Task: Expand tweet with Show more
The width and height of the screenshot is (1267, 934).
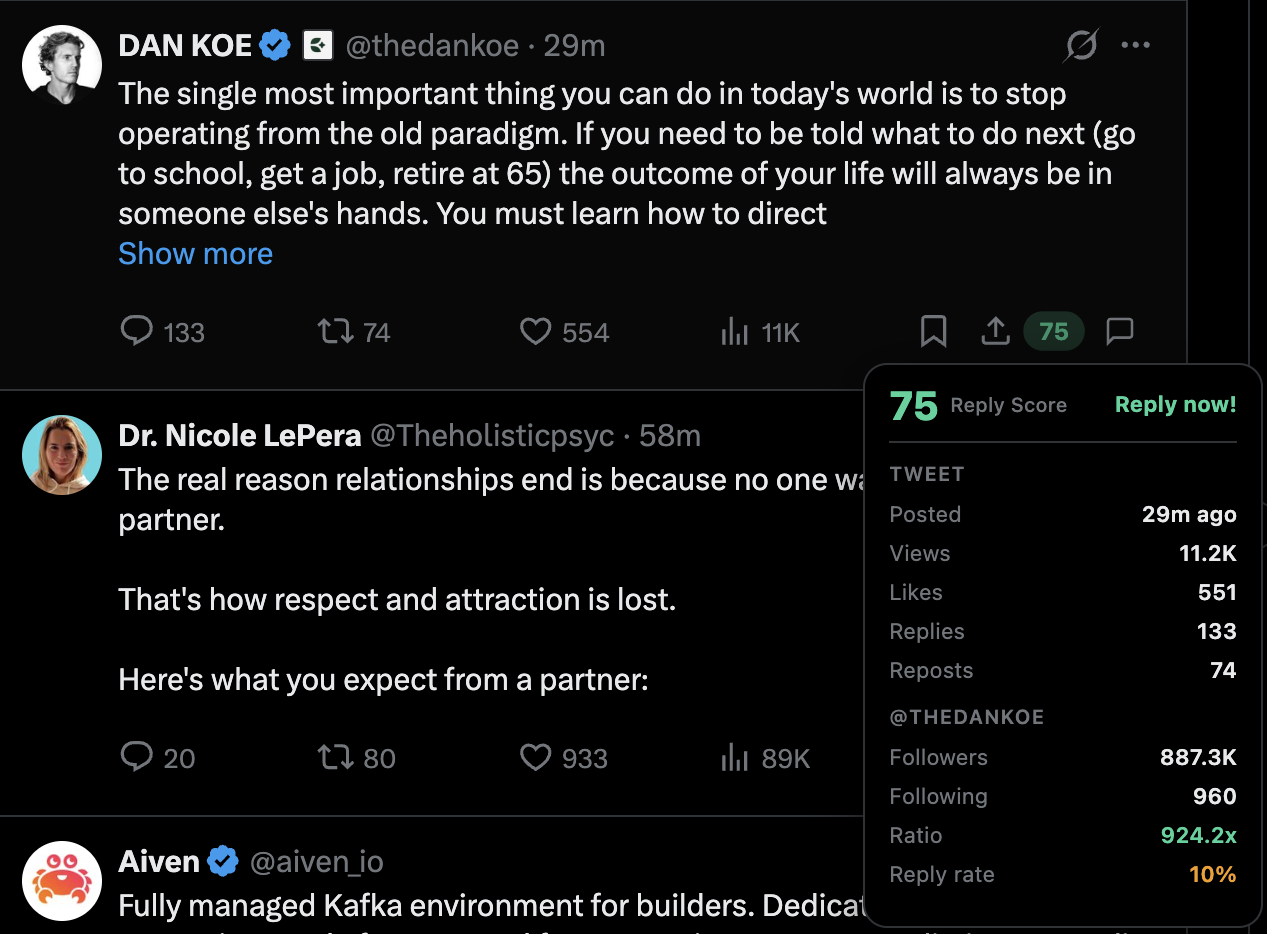Action: 195,253
